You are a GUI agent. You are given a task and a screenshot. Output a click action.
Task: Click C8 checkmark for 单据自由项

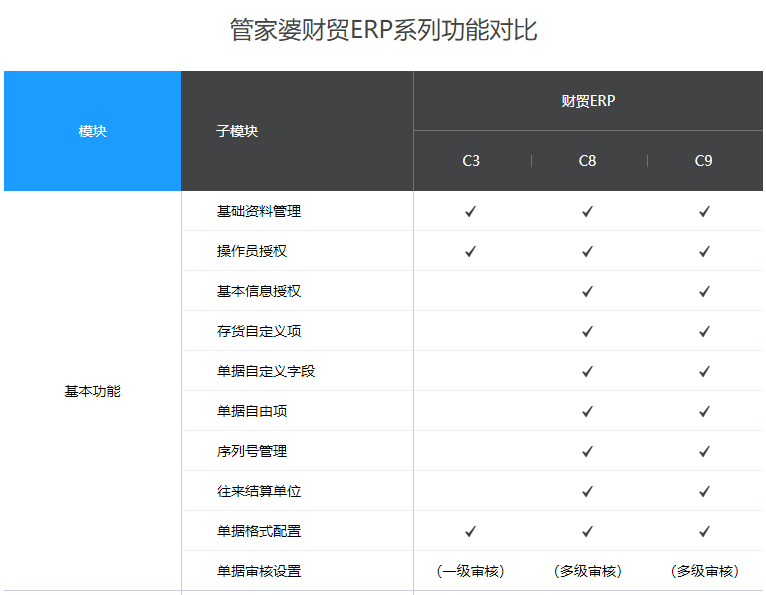(587, 411)
